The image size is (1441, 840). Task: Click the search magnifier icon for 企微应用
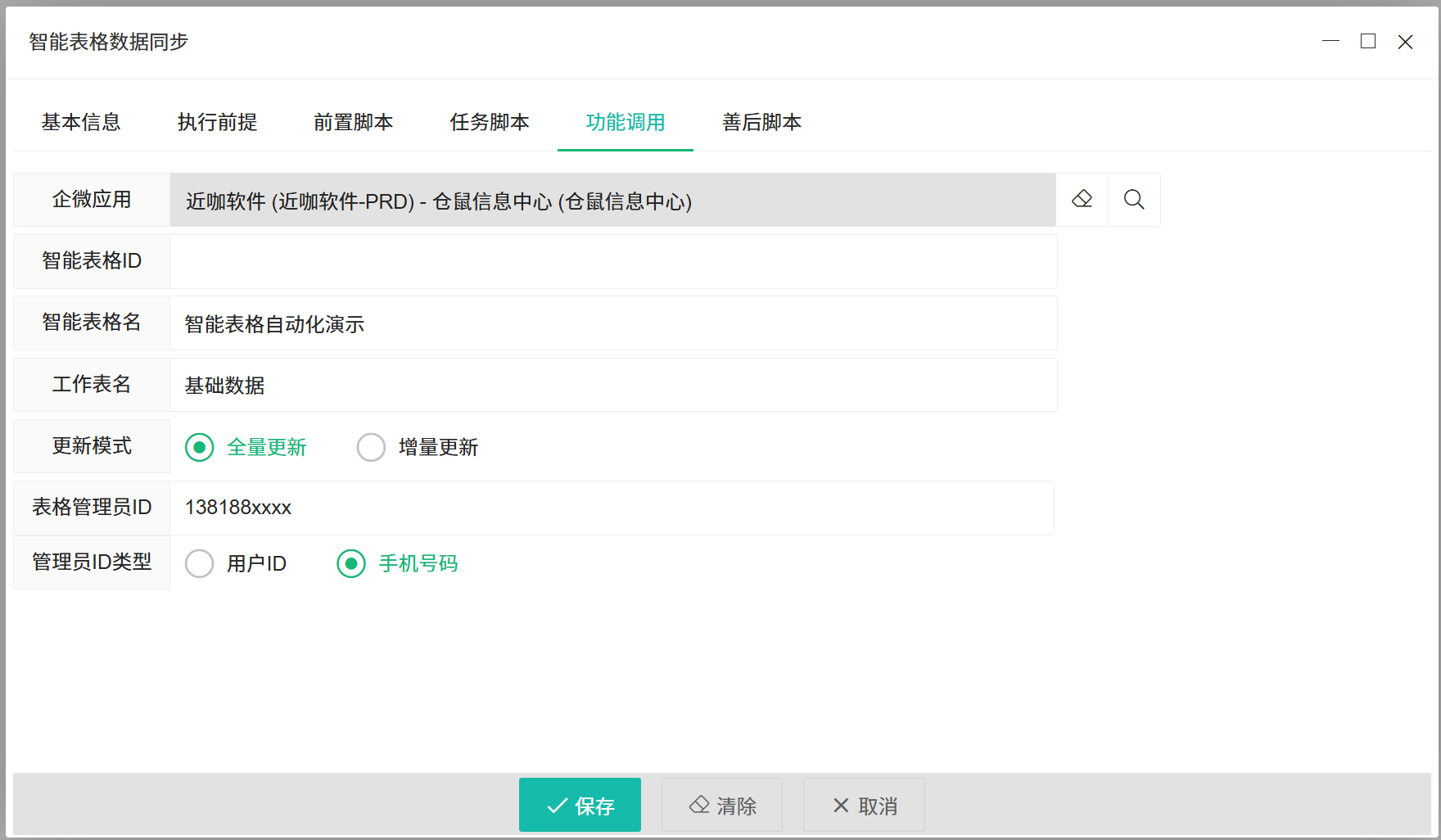1134,200
